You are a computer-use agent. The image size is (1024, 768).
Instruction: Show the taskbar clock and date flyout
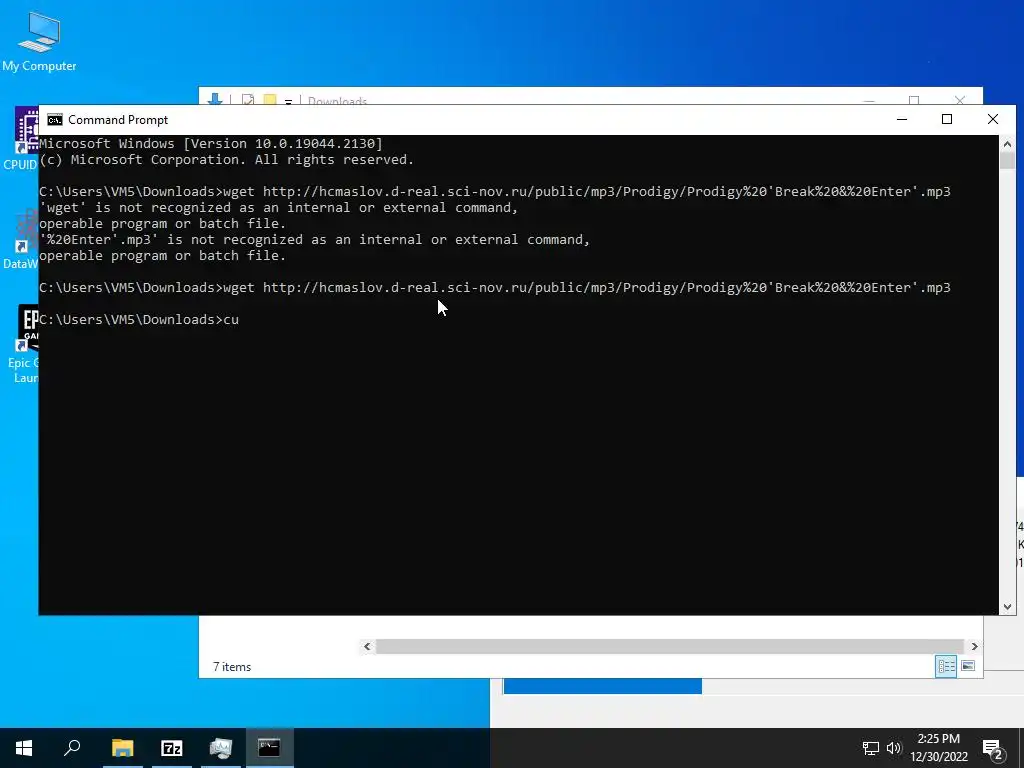pyautogui.click(x=938, y=748)
